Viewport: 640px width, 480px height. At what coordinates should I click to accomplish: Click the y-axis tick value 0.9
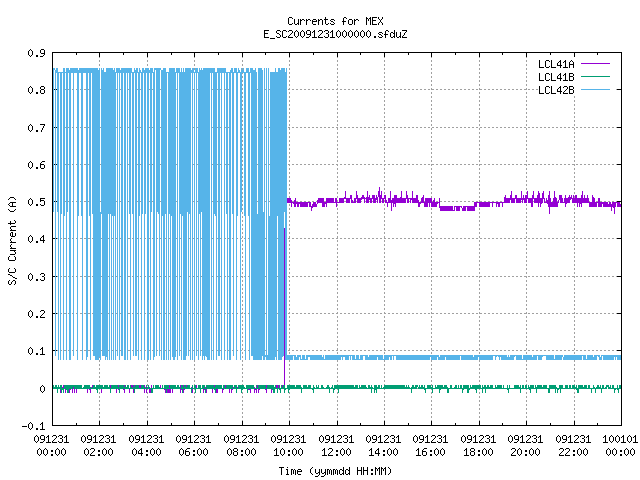36,53
